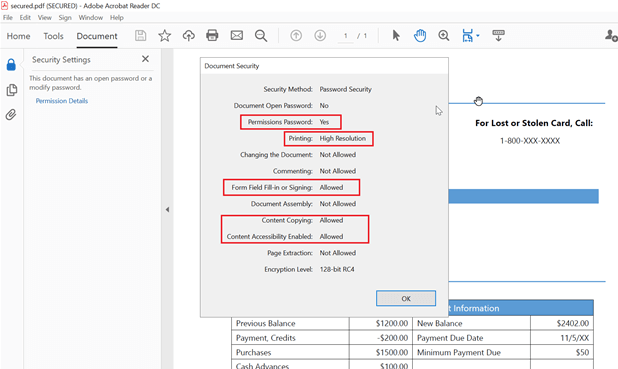Switch to the Tools tab
This screenshot has height=369, width=618.
tap(53, 36)
